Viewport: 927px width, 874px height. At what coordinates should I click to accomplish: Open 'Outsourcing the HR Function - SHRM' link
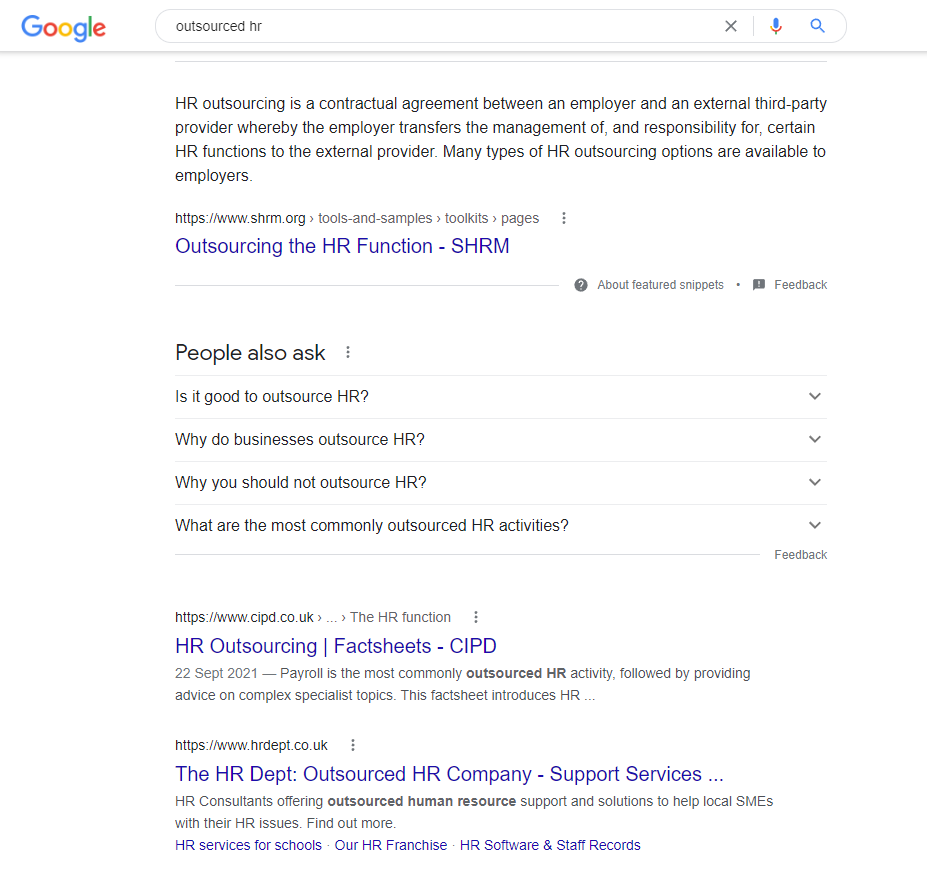[x=342, y=246]
